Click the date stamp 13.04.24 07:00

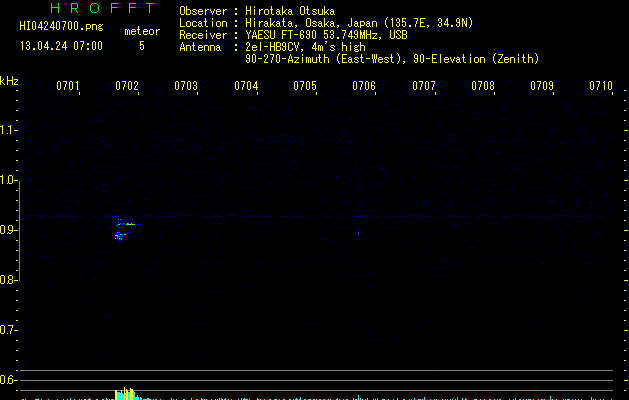click(x=61, y=46)
